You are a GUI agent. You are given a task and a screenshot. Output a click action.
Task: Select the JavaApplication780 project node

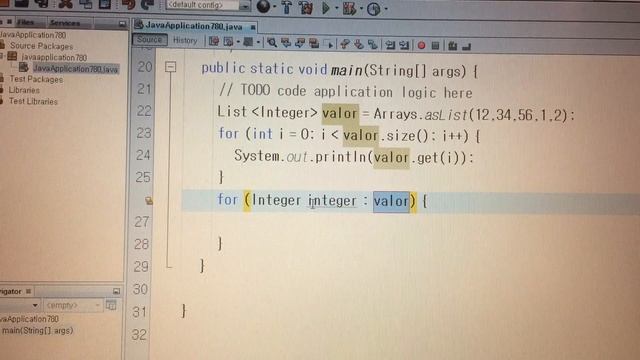[x=33, y=35]
